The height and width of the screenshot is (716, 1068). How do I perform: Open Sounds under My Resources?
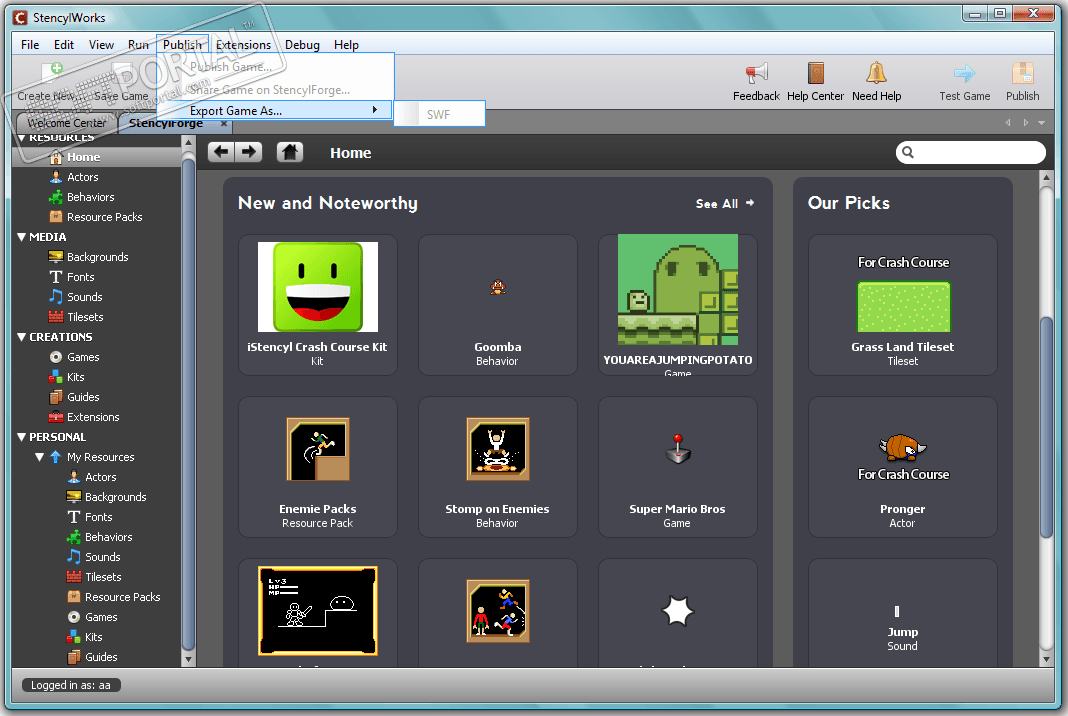[x=102, y=557]
